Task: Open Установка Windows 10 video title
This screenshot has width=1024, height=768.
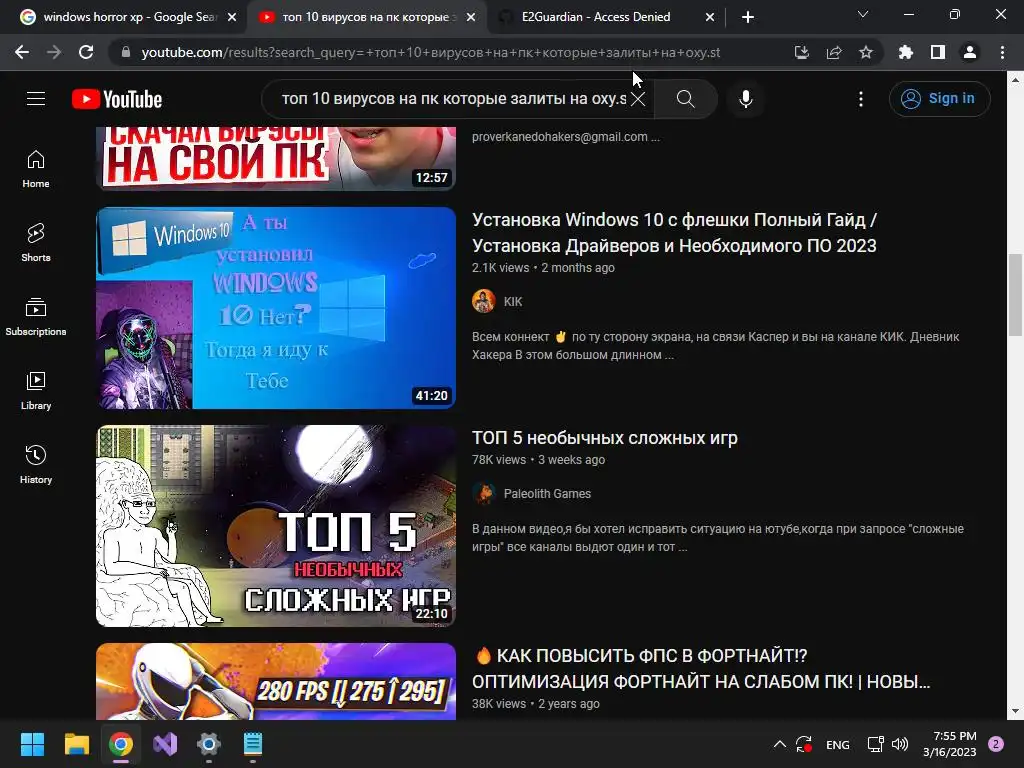Action: [x=675, y=232]
